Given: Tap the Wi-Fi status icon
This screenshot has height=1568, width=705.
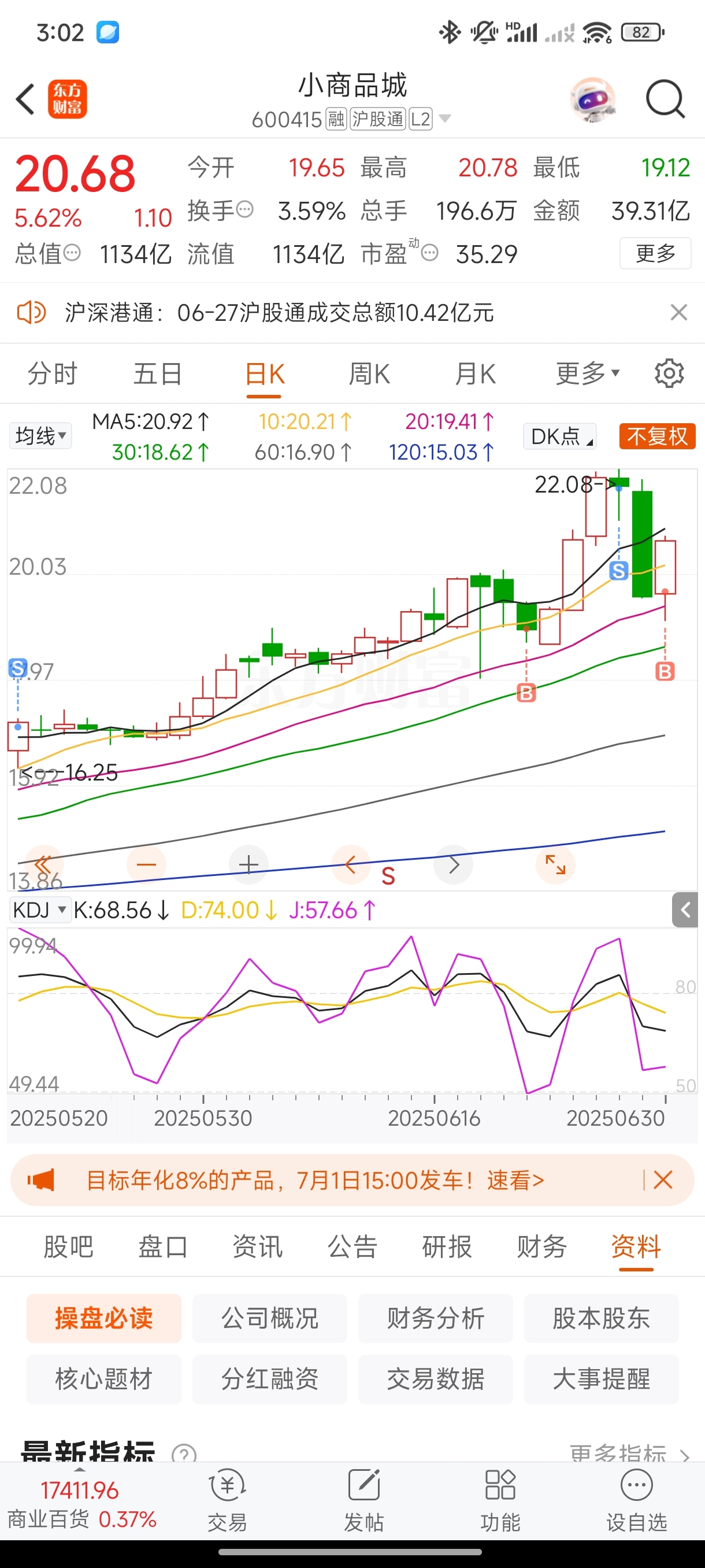Looking at the screenshot, I should click(x=597, y=32).
